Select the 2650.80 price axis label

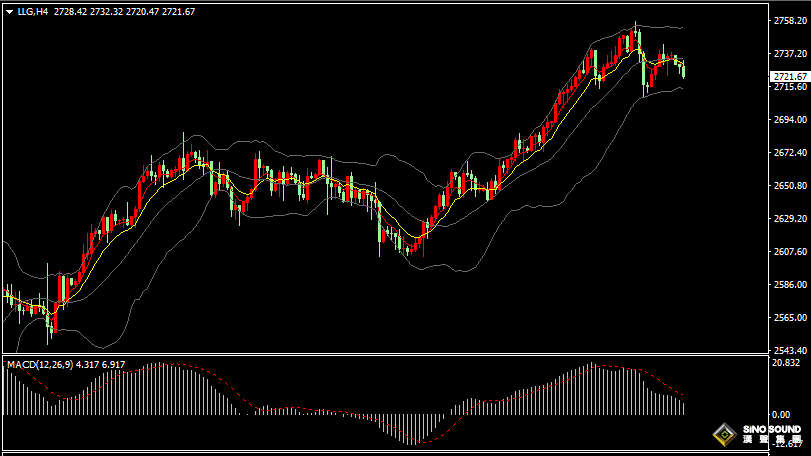(x=790, y=186)
